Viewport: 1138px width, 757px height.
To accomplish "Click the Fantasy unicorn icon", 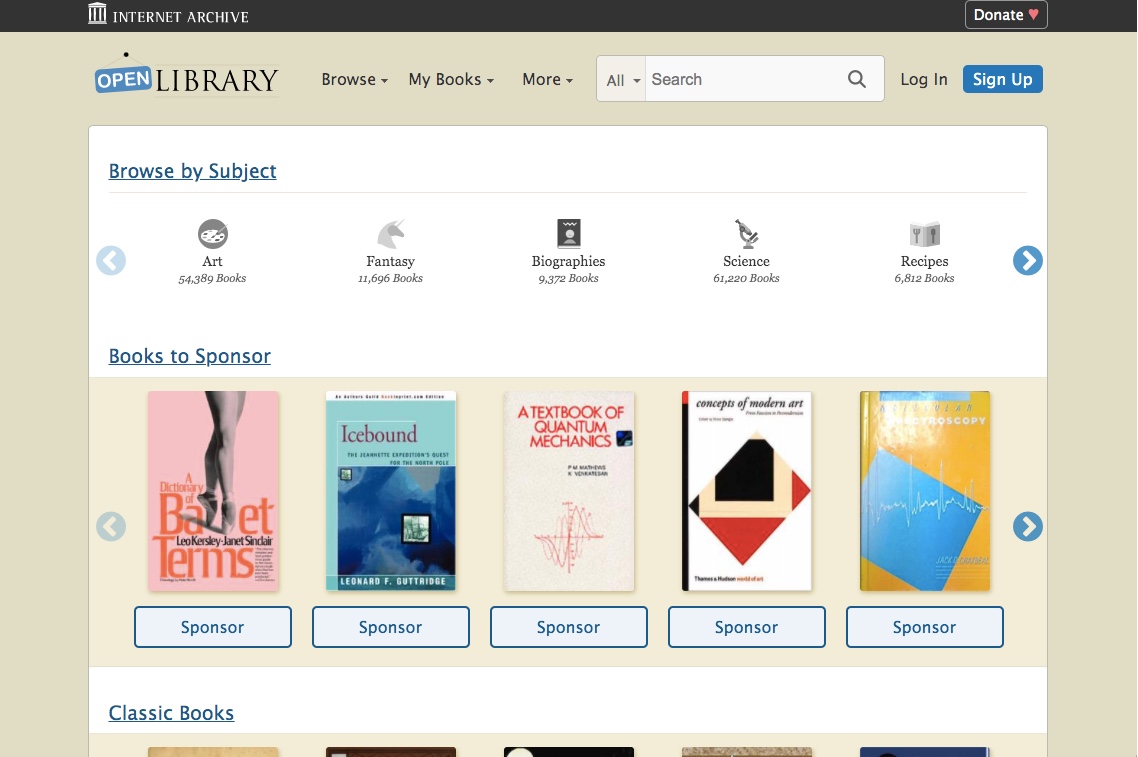I will point(390,233).
